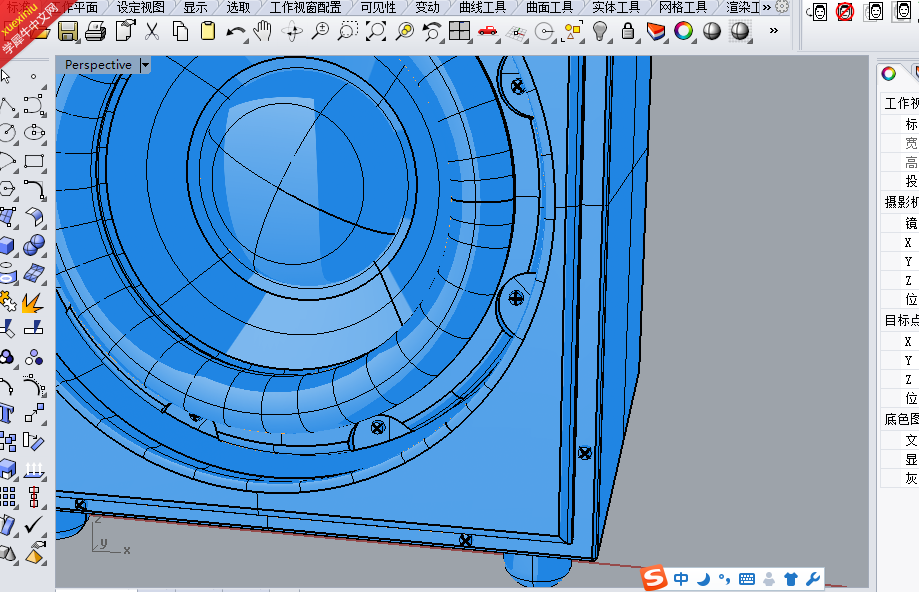919x592 pixels.
Task: Click the Shade viewport sphere icon
Action: coord(712,31)
